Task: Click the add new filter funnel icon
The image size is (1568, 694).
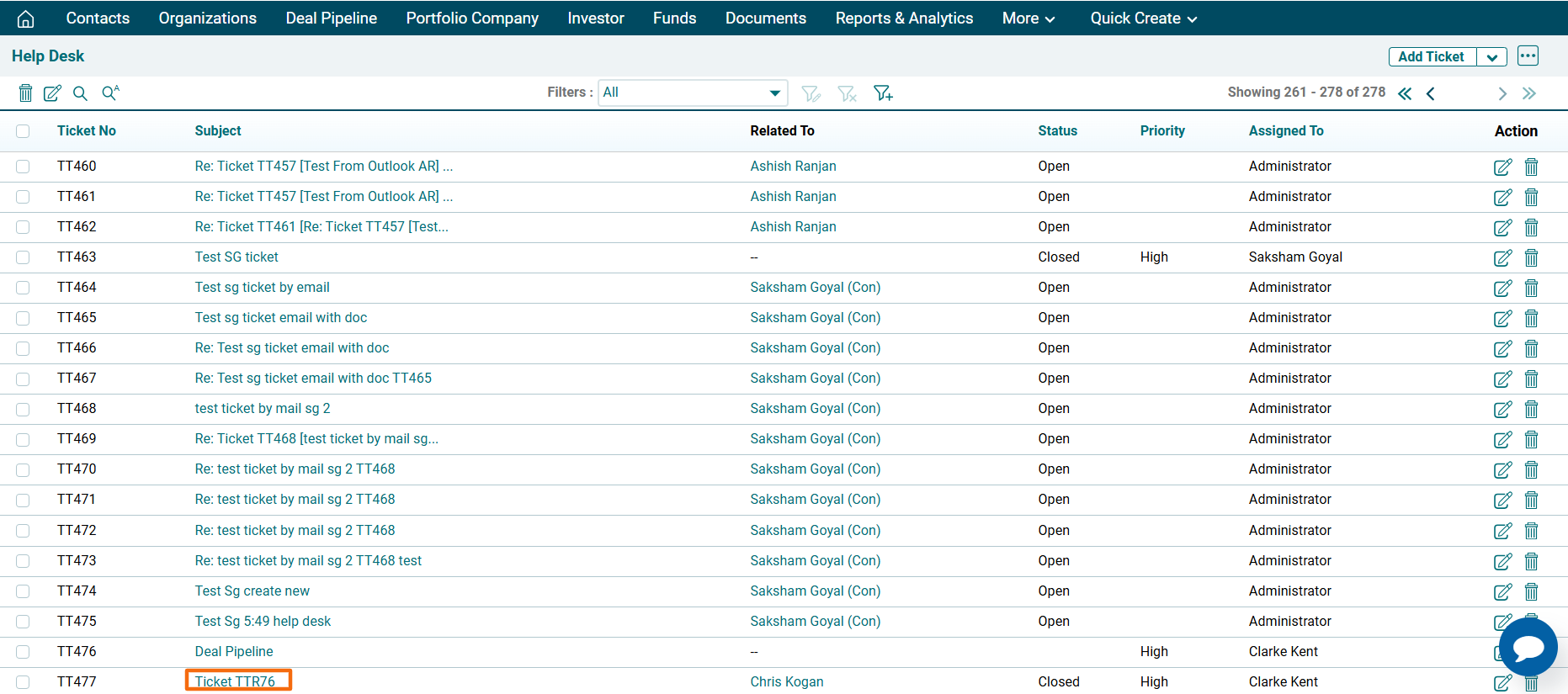Action: [883, 93]
